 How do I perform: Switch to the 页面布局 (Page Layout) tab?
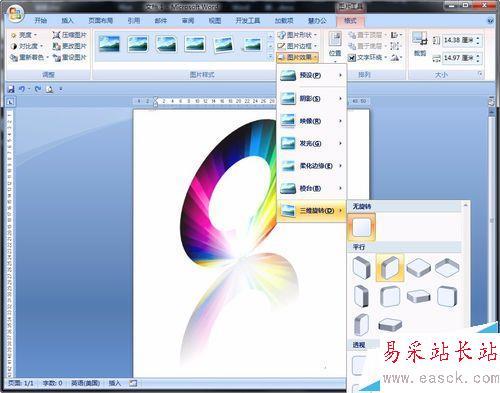(x=100, y=21)
